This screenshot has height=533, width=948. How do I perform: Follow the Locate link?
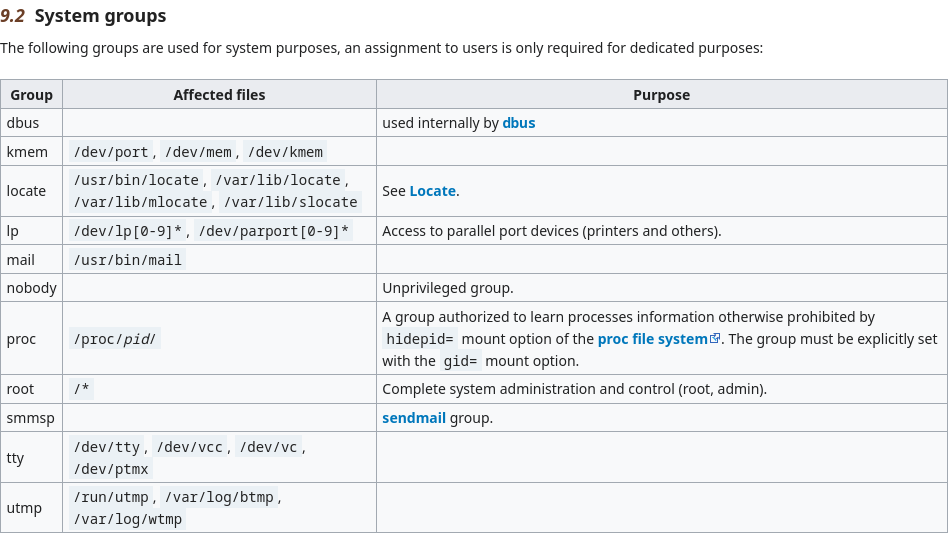pyautogui.click(x=432, y=191)
